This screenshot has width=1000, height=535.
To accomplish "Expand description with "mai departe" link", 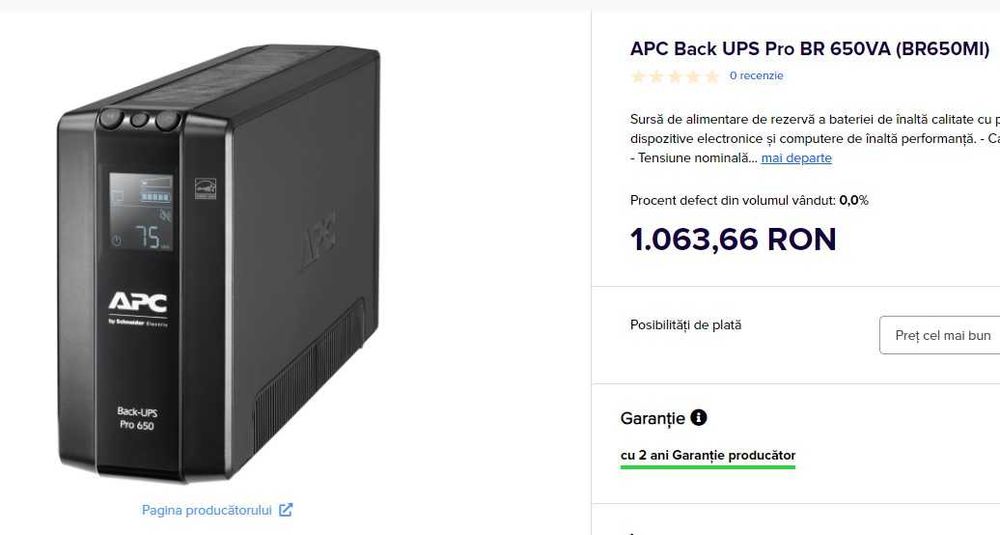I will pyautogui.click(x=796, y=158).
